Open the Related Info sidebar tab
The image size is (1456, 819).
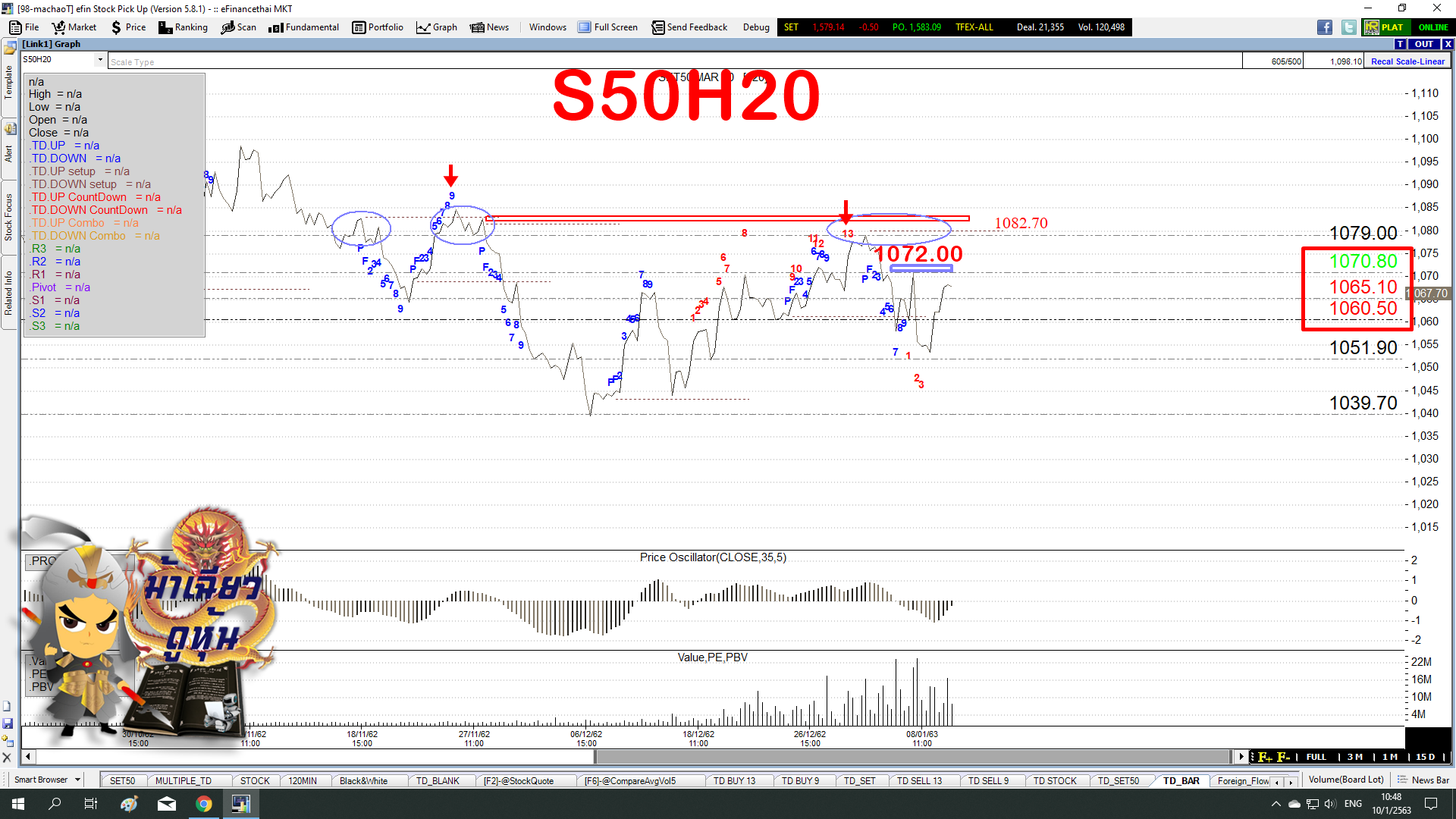point(9,292)
